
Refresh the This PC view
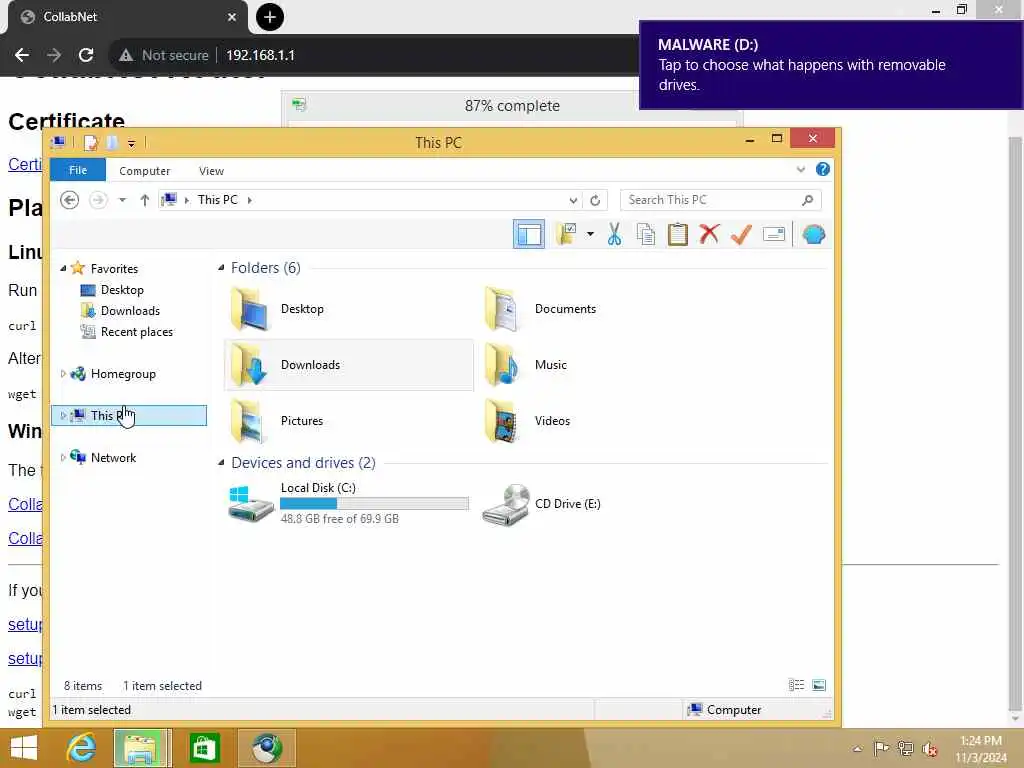(x=595, y=200)
